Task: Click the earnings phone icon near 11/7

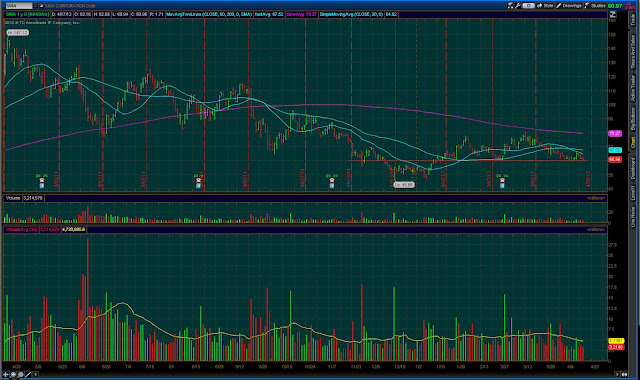Action: coord(332,180)
